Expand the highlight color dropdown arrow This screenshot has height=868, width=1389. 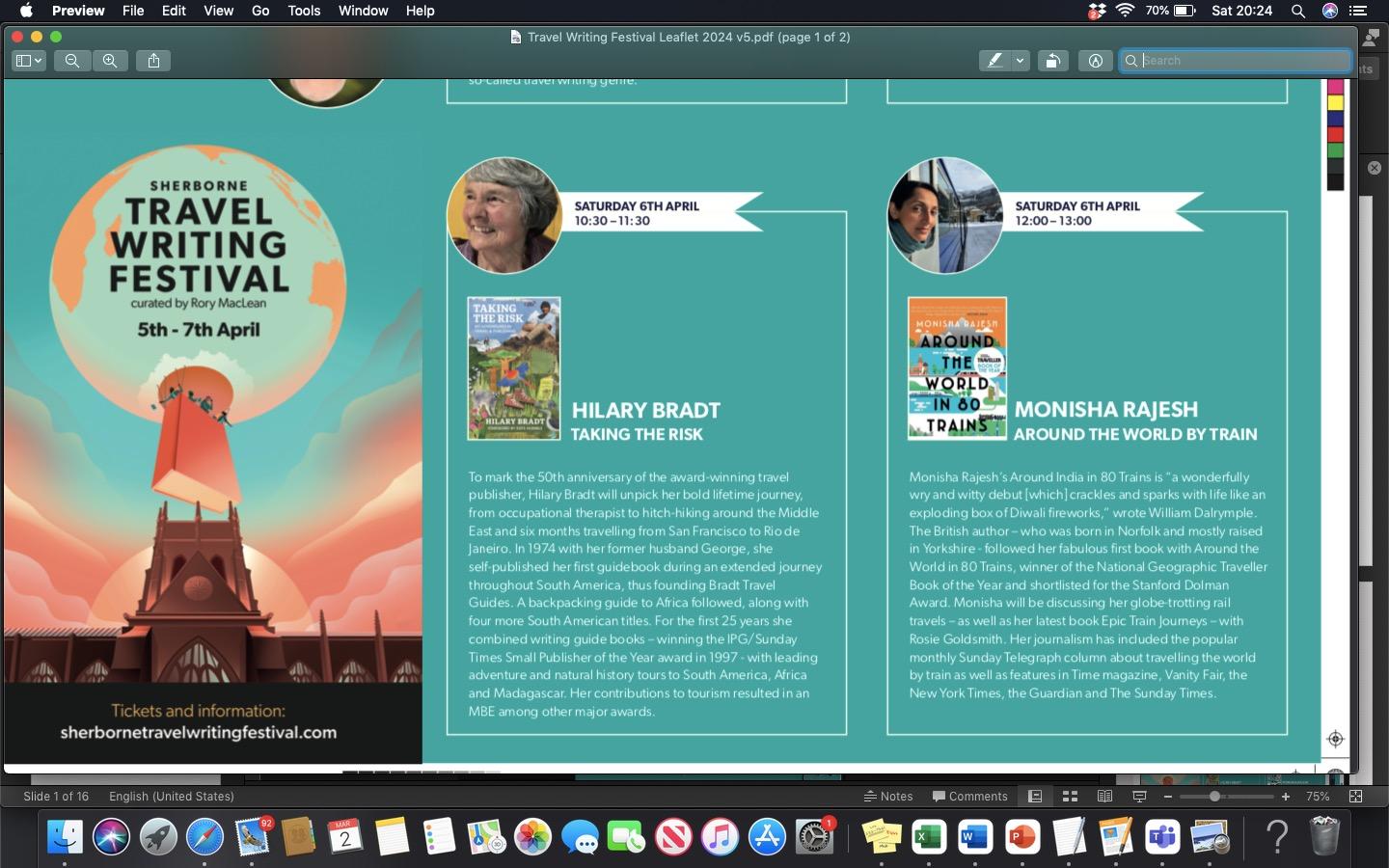click(1020, 61)
